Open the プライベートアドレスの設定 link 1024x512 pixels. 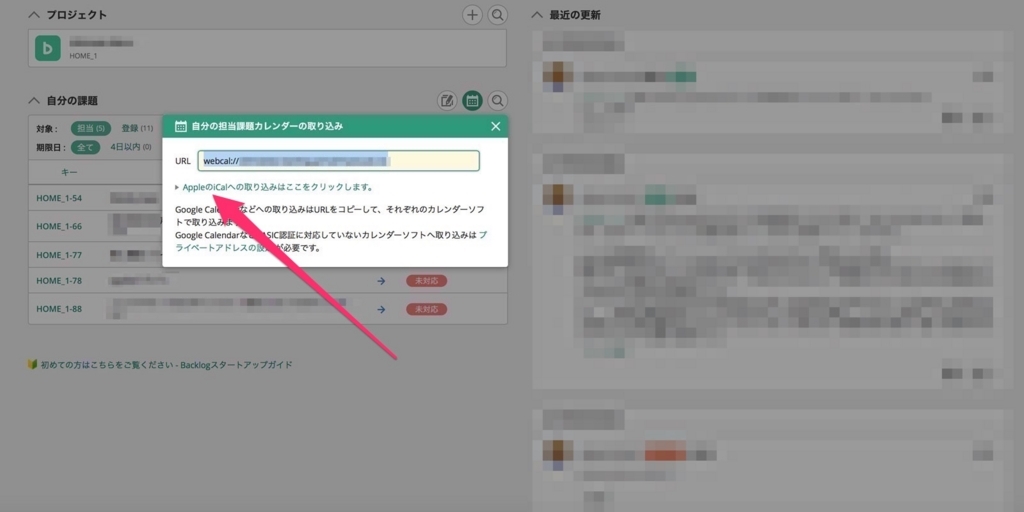coord(330,241)
